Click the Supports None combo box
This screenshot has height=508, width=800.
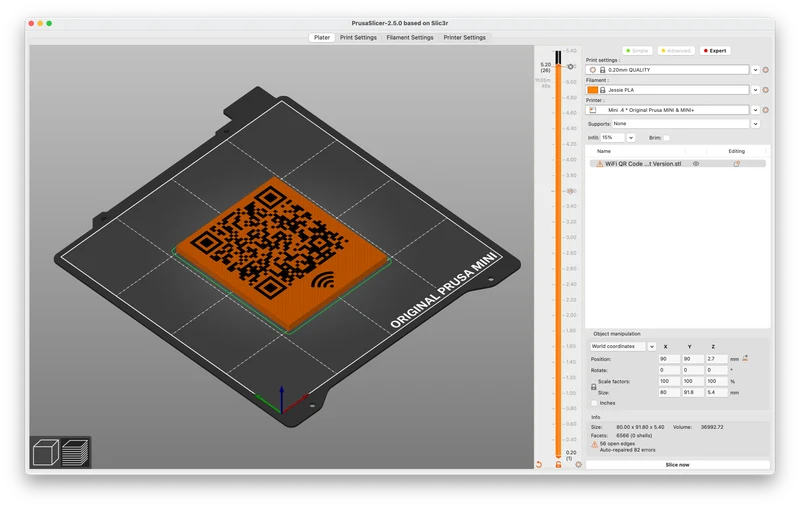(681, 124)
